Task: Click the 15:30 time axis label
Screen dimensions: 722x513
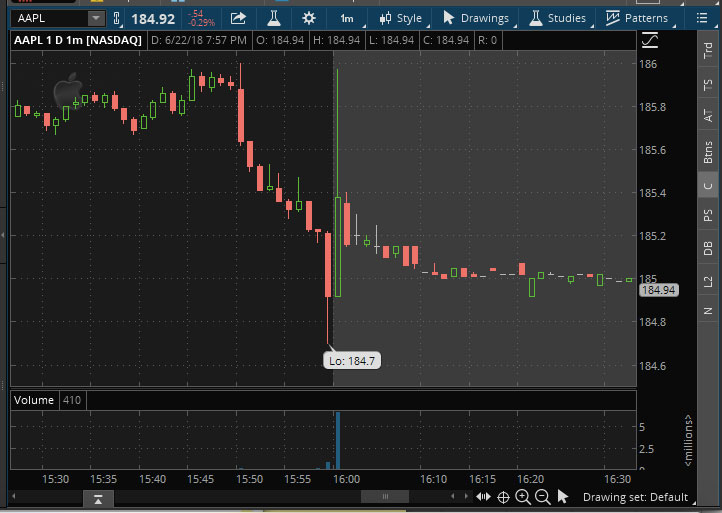Action: pos(55,479)
